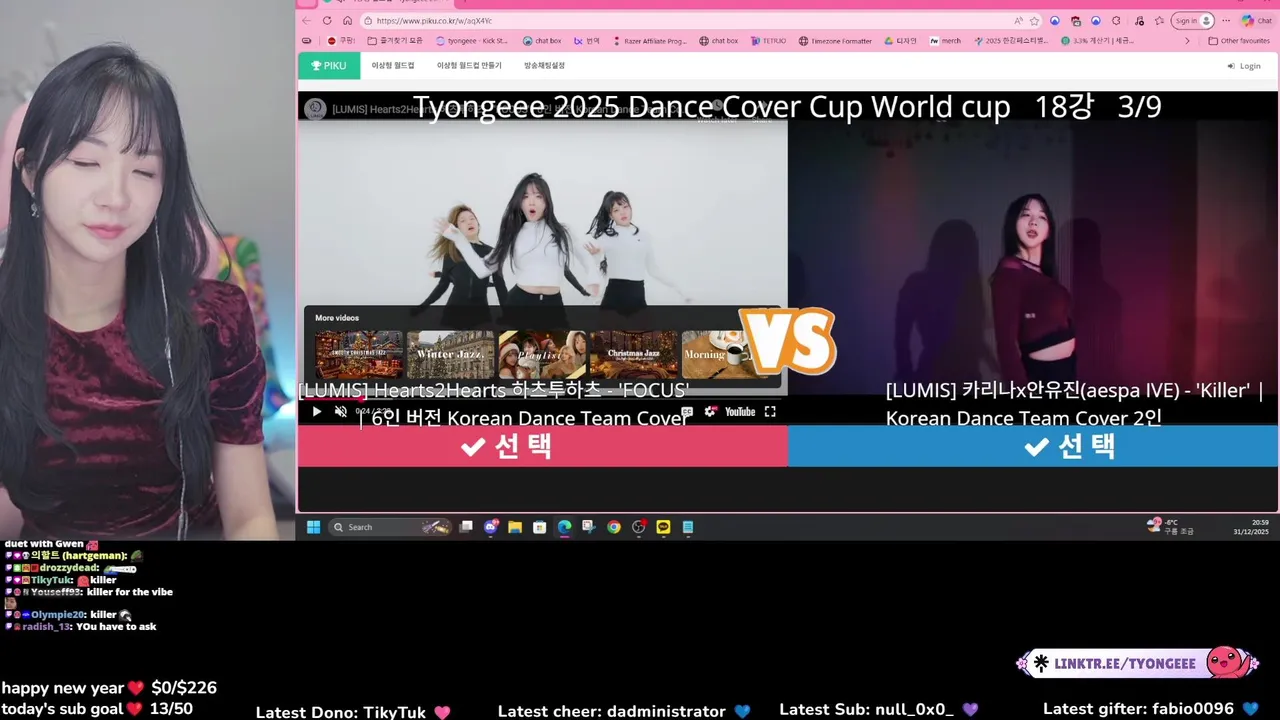Image resolution: width=1280 pixels, height=720 pixels.
Task: Play the left YouTube video
Action: (x=317, y=412)
